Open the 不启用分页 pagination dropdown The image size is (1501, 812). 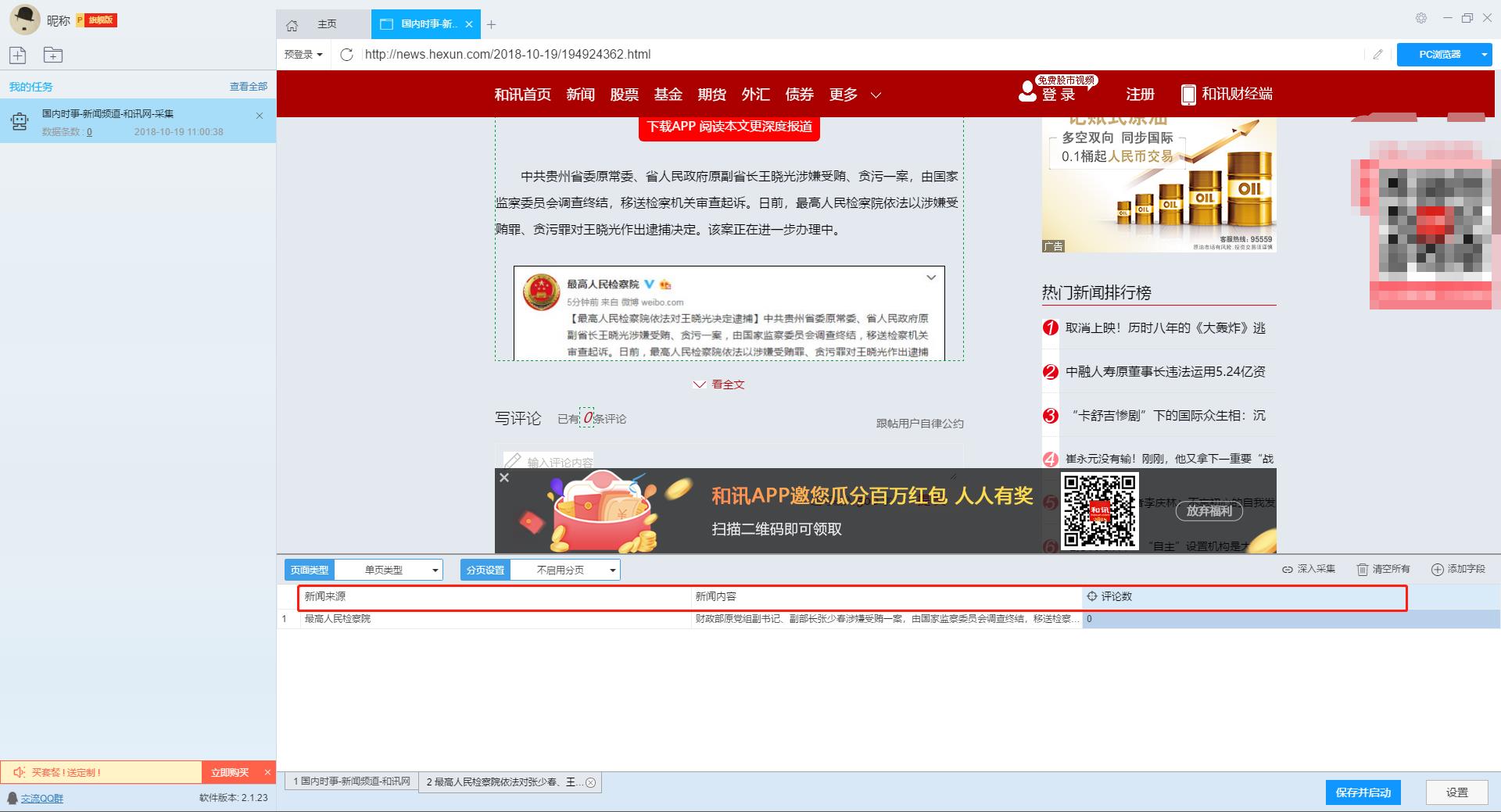(x=565, y=570)
